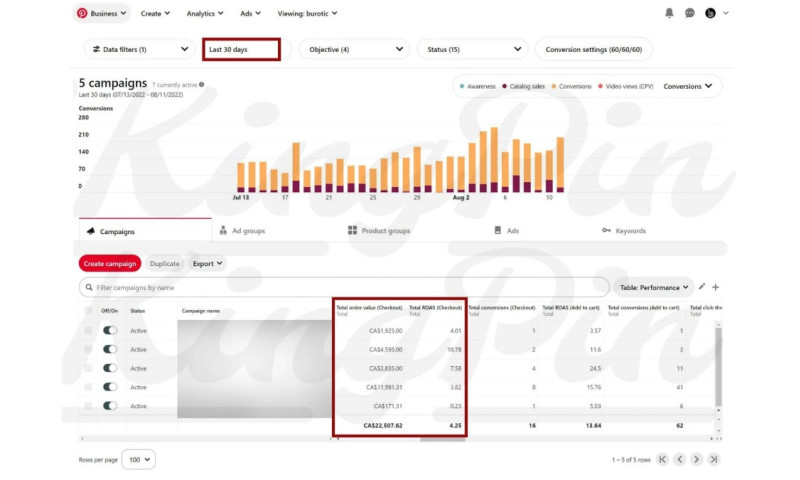Click the Pinterest logo icon
The height and width of the screenshot is (480, 800).
pyautogui.click(x=82, y=13)
